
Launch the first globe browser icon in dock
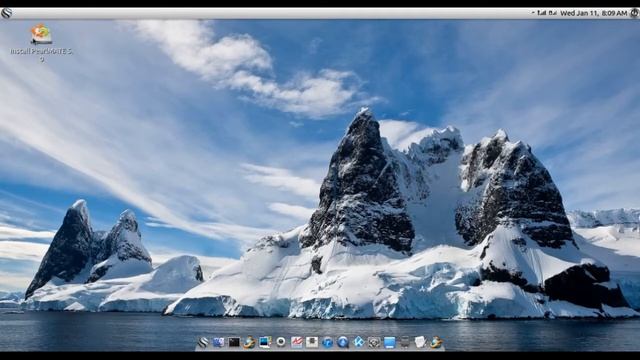pyautogui.click(x=249, y=342)
